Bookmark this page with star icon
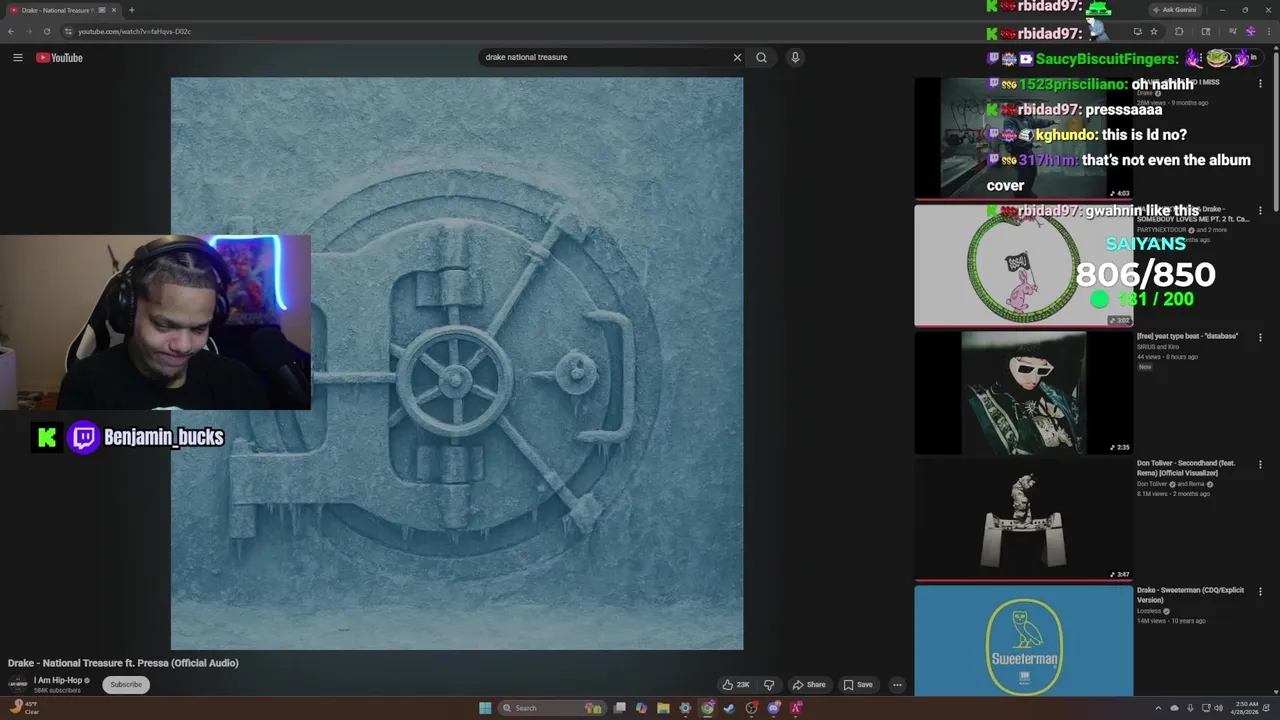The width and height of the screenshot is (1280, 720). [x=1154, y=31]
